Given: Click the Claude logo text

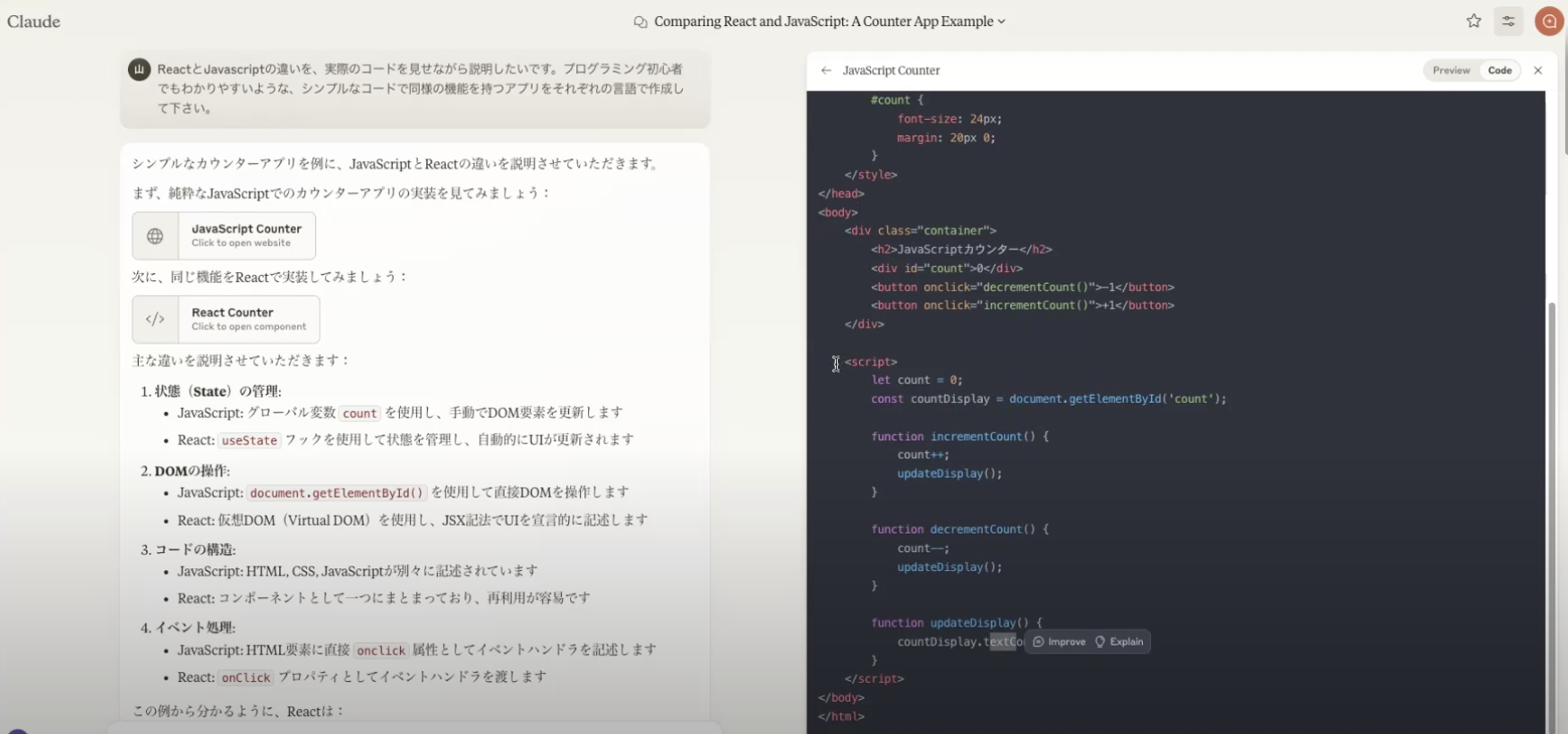Looking at the screenshot, I should [34, 21].
